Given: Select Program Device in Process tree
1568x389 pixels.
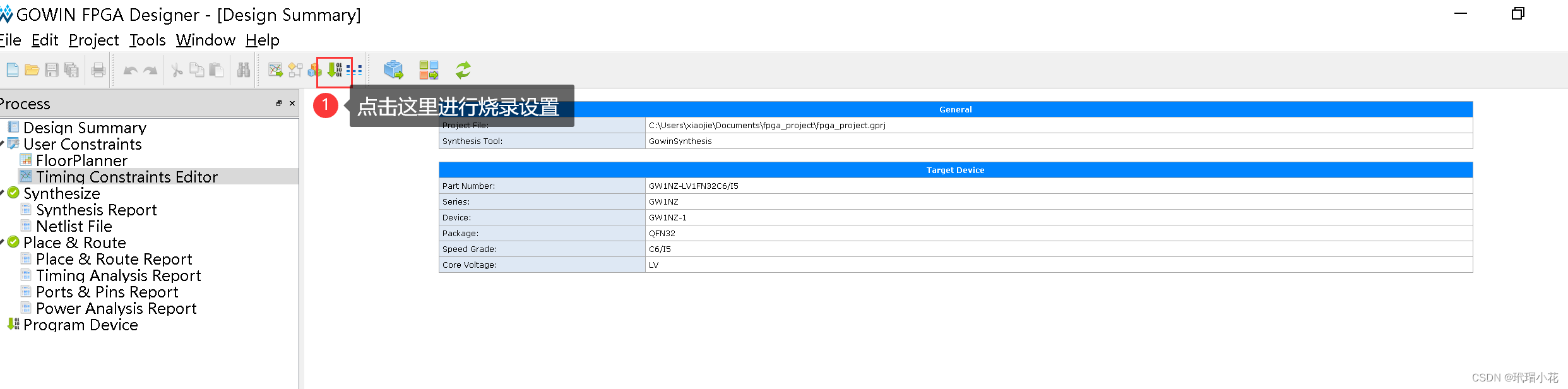Looking at the screenshot, I should 80,325.
